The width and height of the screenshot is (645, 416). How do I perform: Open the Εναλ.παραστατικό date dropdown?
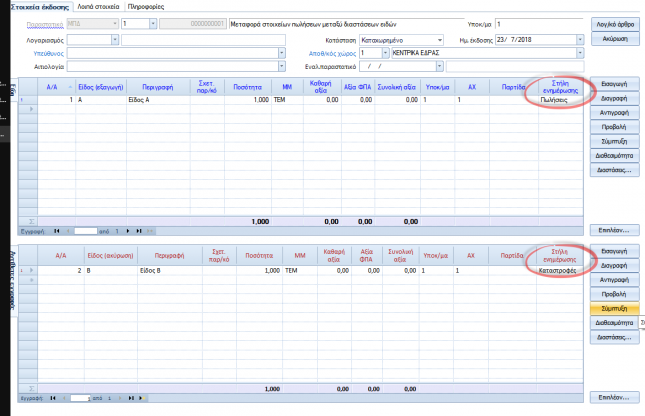pos(440,66)
